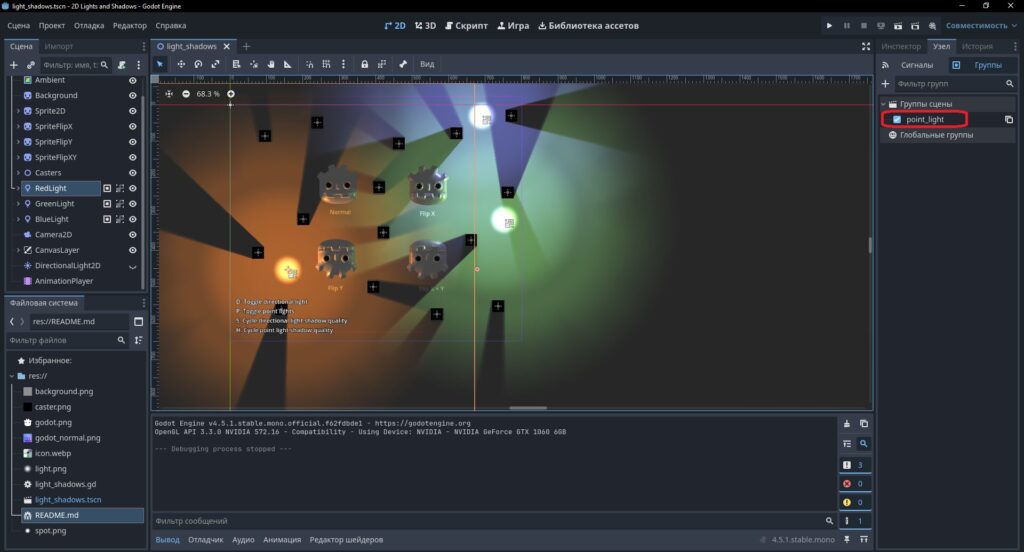Close the light_shadows scene tab

[x=227, y=46]
